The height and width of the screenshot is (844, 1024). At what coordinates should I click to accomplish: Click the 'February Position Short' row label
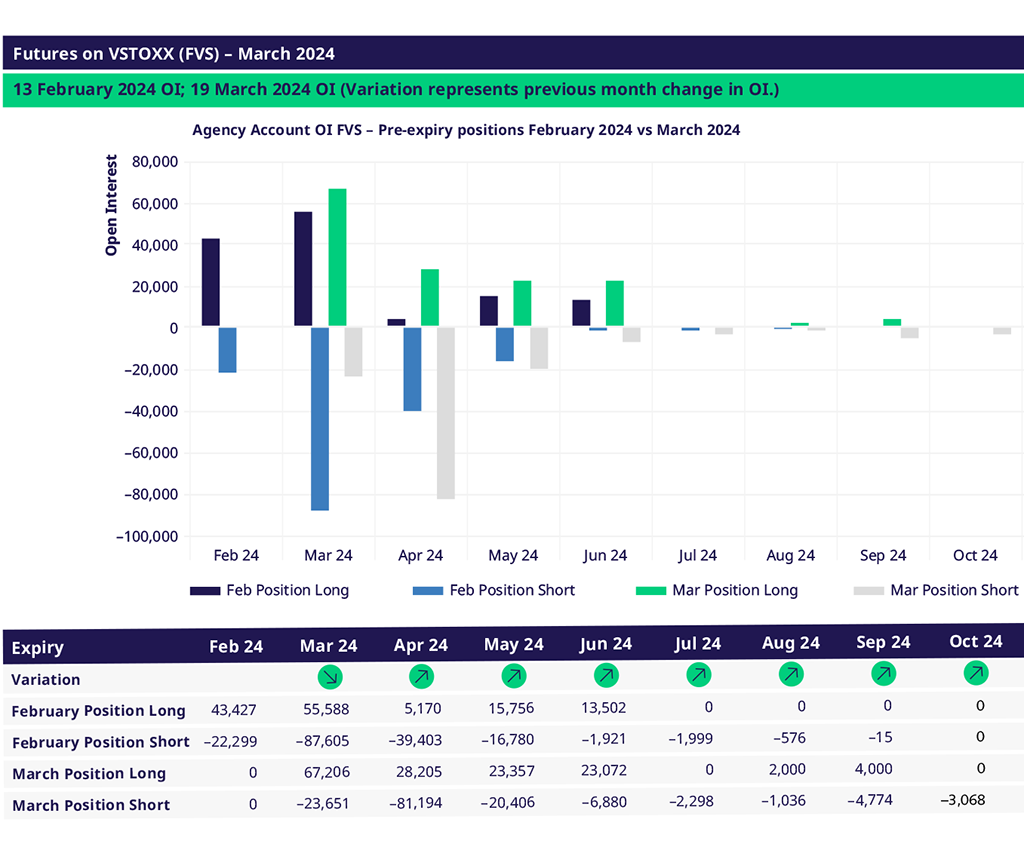coord(101,742)
